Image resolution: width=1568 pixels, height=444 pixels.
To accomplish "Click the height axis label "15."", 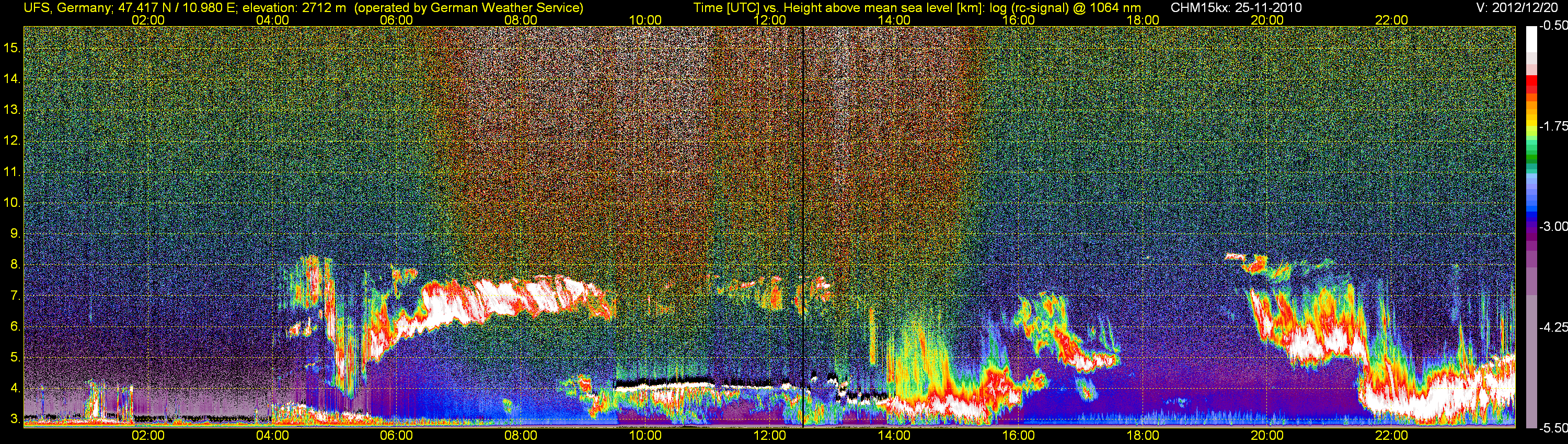I will [12, 48].
